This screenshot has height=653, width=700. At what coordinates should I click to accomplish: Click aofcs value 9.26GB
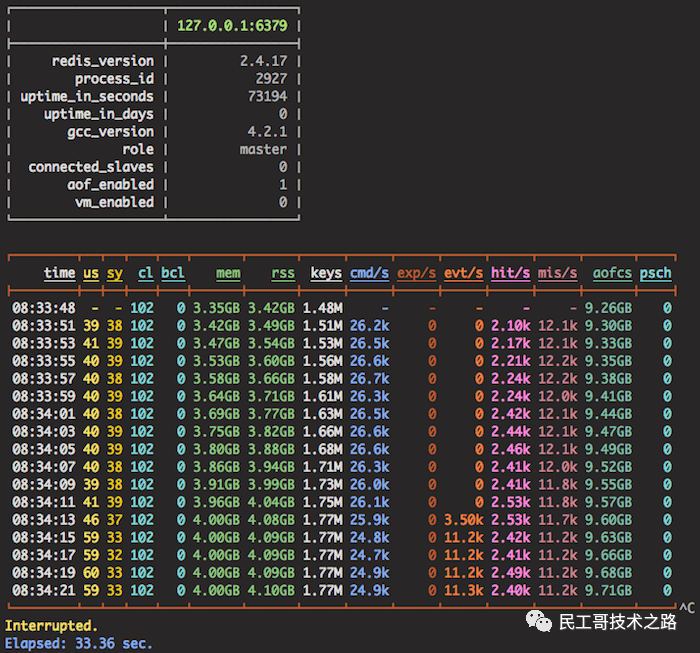608,308
